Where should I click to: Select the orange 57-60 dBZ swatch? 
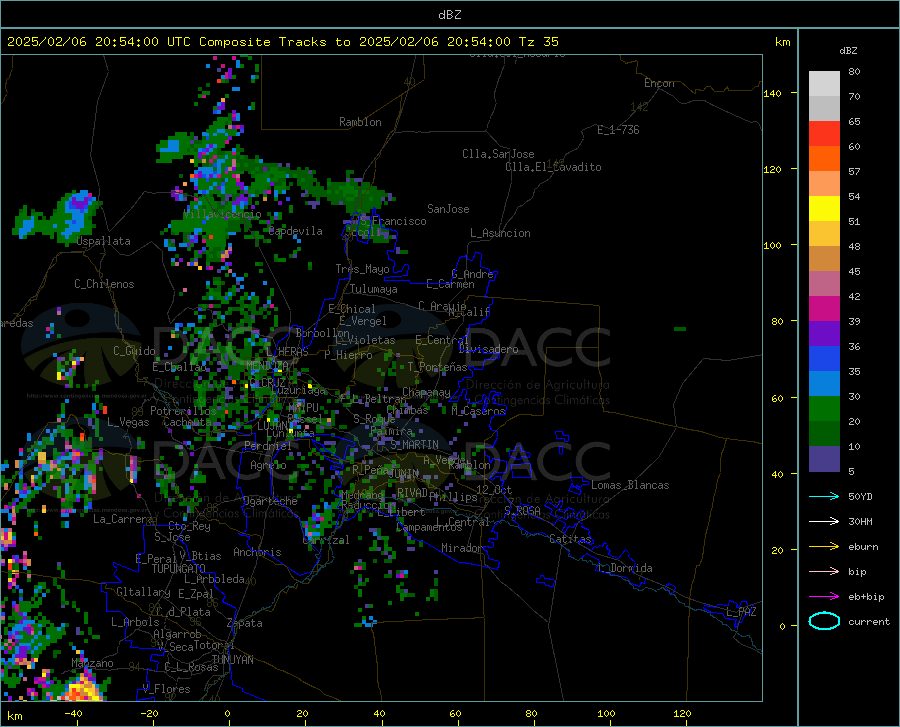pos(824,159)
